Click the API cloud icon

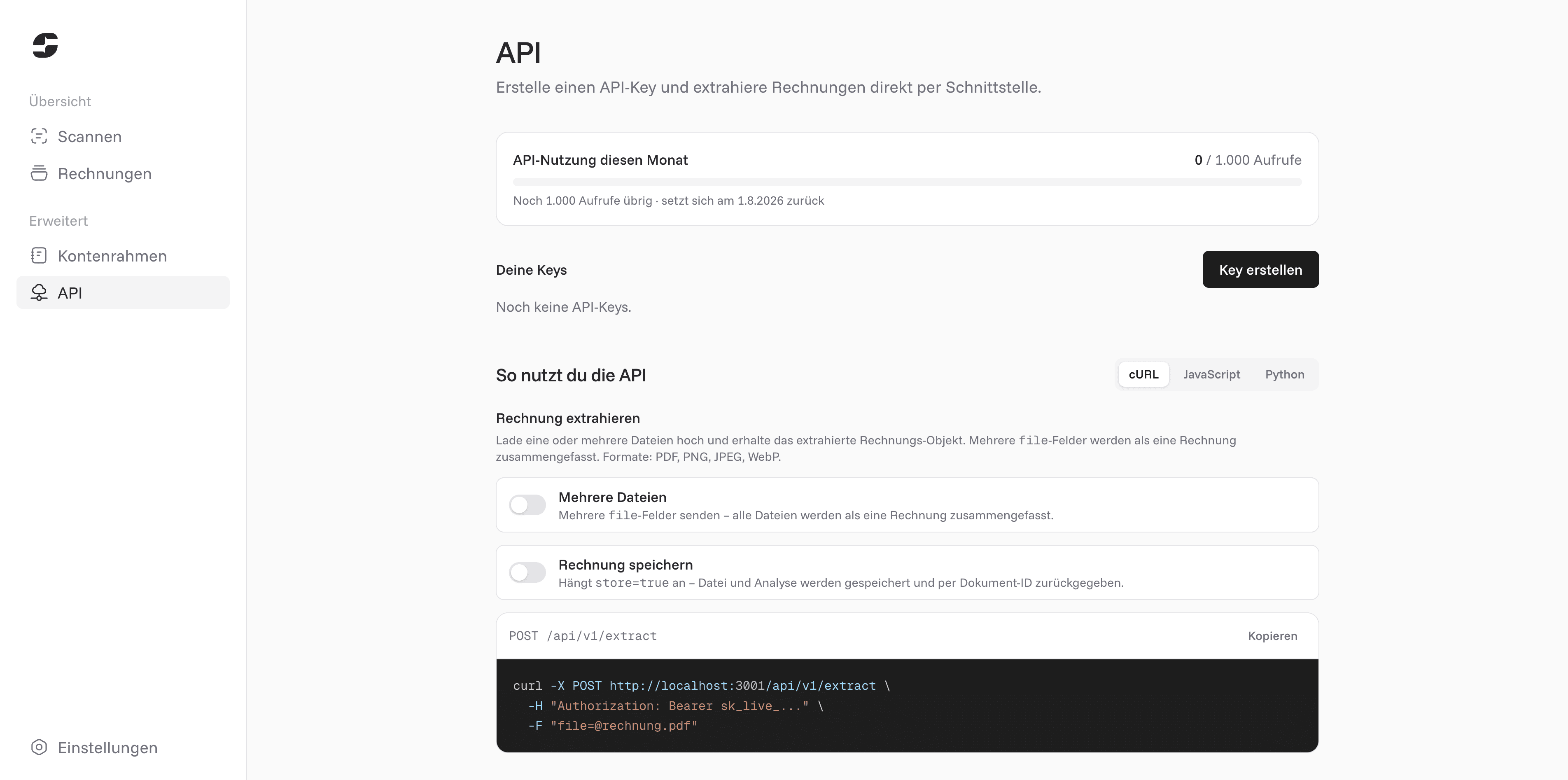pos(39,293)
